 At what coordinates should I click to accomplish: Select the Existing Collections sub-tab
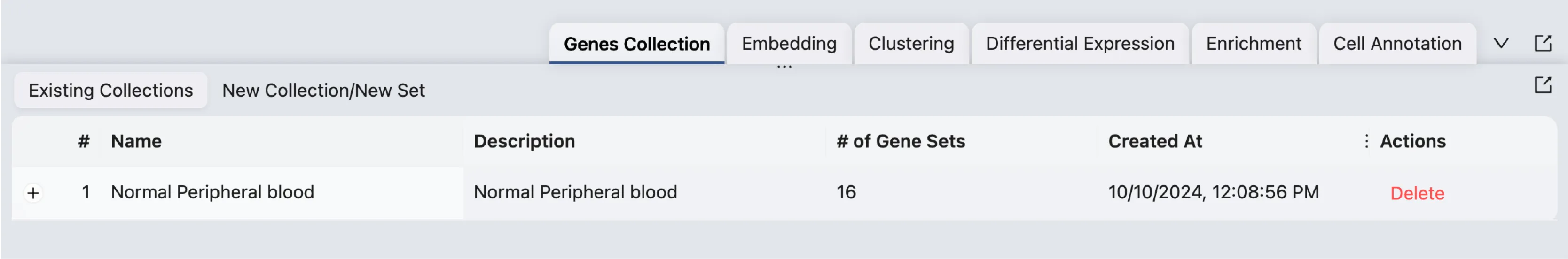point(111,90)
